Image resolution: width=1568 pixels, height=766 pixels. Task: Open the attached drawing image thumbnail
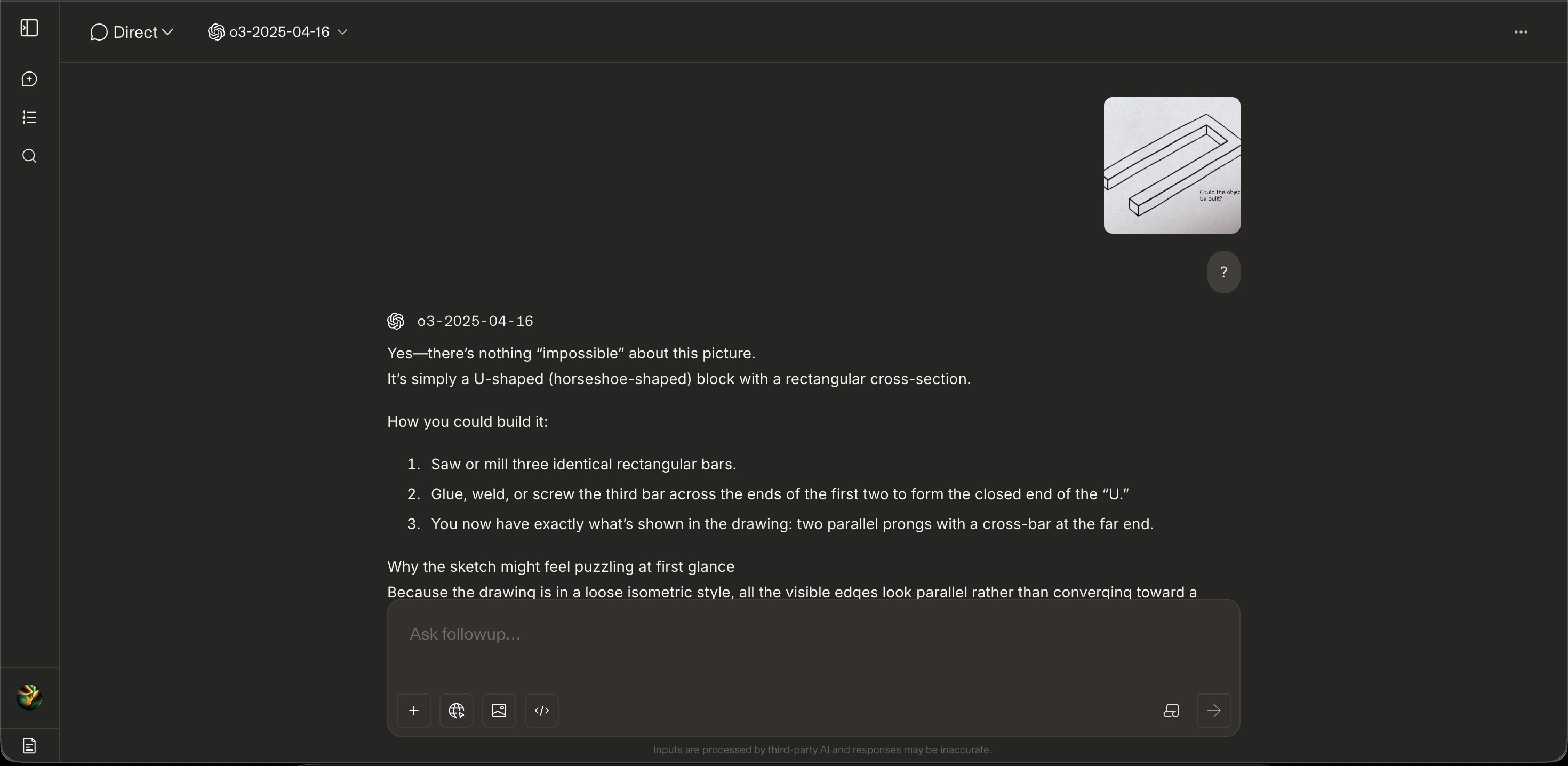click(x=1172, y=165)
